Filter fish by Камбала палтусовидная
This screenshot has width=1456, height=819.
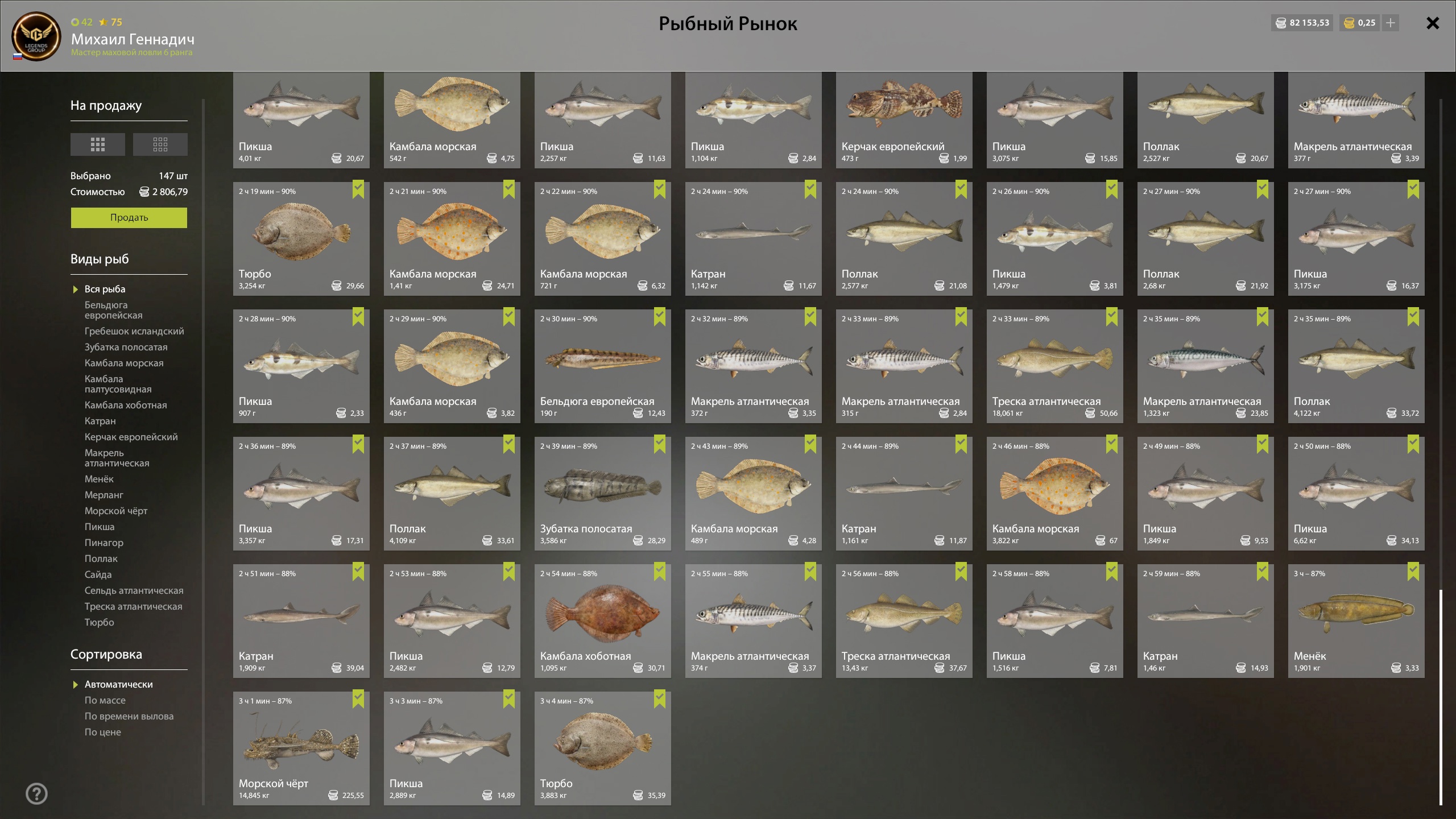point(118,384)
